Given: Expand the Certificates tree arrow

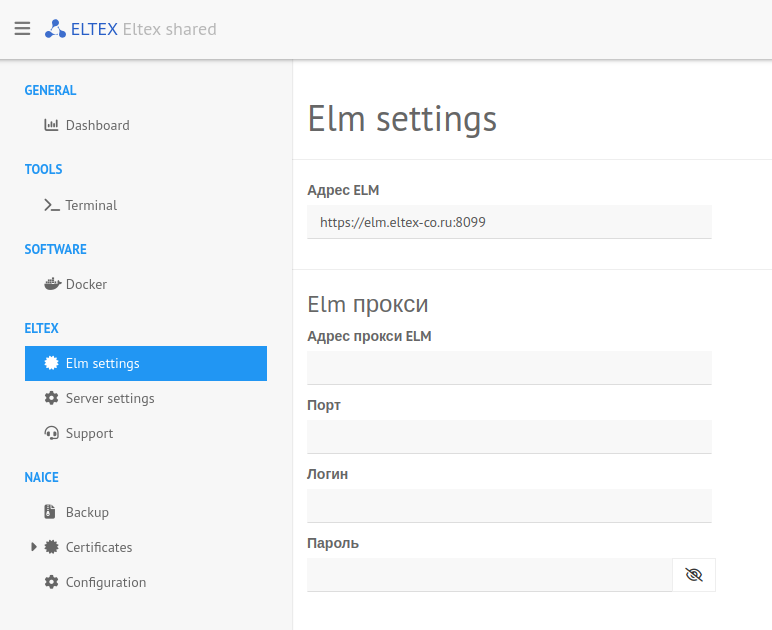Looking at the screenshot, I should click(34, 547).
